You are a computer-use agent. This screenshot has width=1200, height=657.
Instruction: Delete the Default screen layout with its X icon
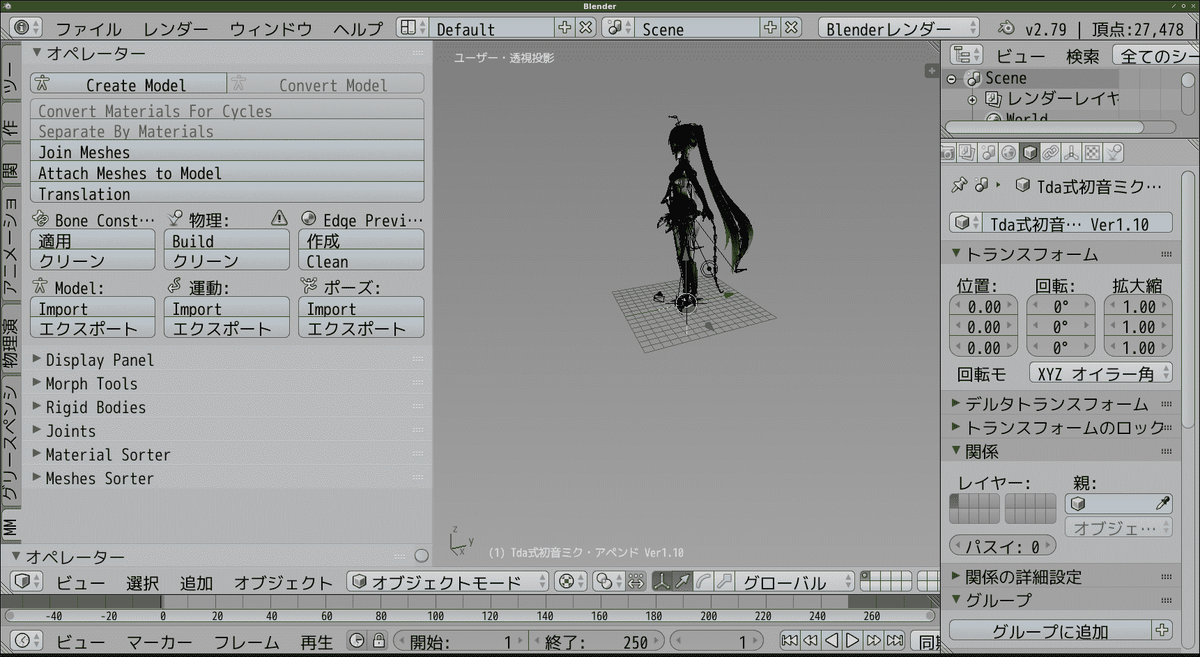click(x=585, y=28)
